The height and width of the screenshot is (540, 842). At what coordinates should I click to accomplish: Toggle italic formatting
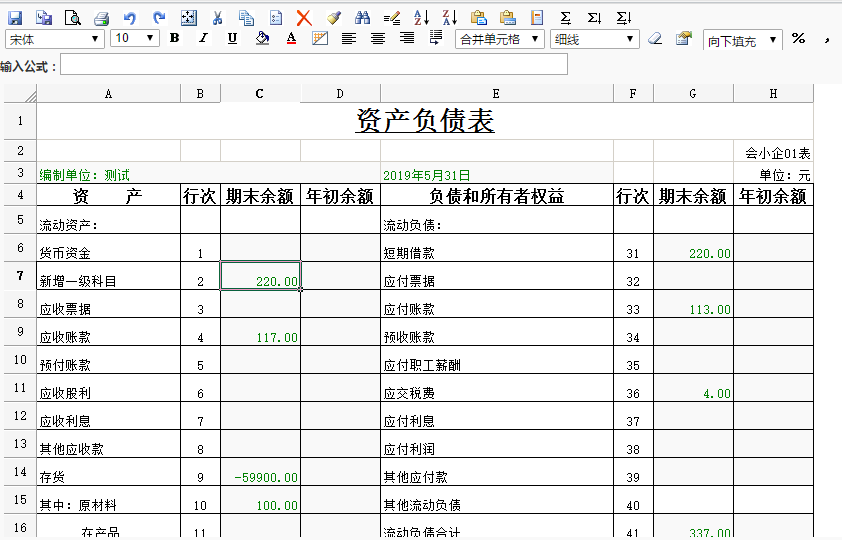(x=204, y=39)
